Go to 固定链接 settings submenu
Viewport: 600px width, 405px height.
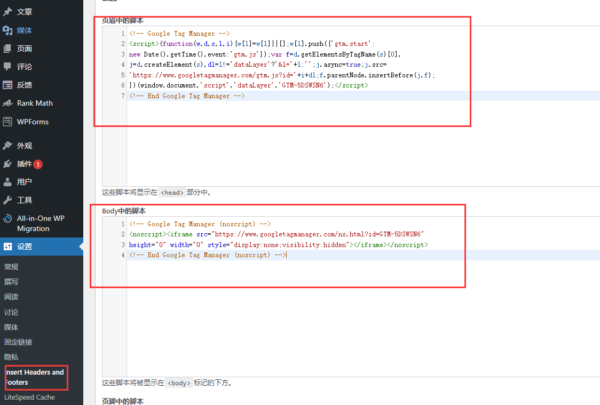click(18, 342)
